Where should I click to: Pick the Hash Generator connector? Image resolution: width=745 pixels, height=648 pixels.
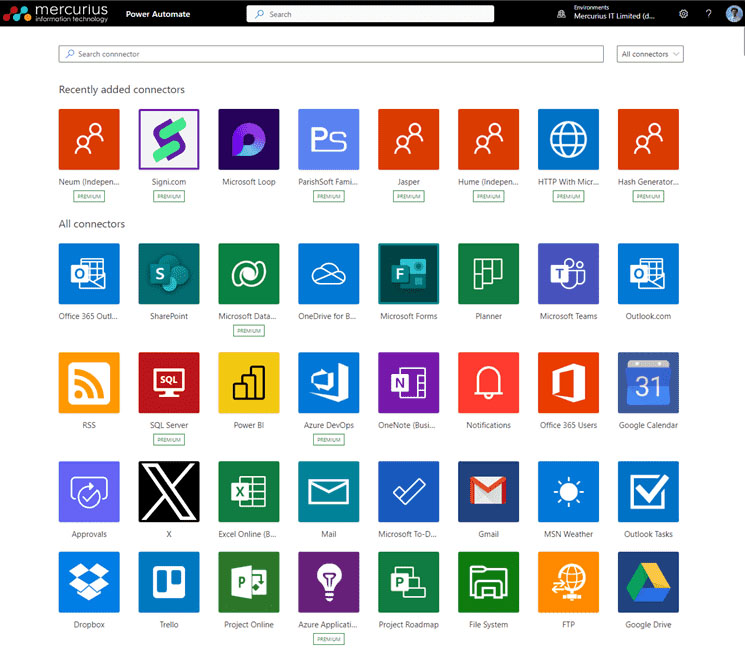click(x=648, y=139)
